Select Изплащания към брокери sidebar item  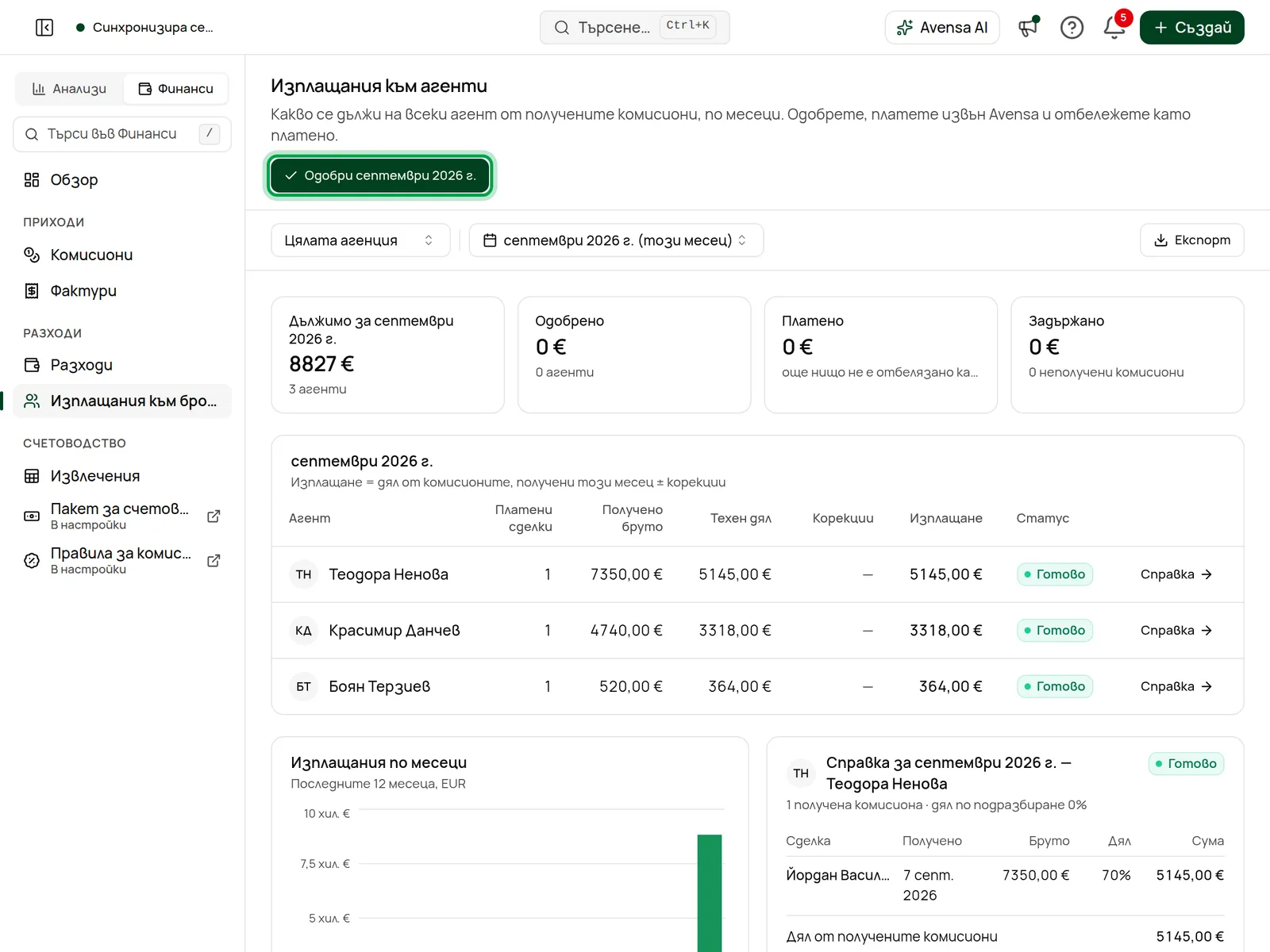pos(122,401)
